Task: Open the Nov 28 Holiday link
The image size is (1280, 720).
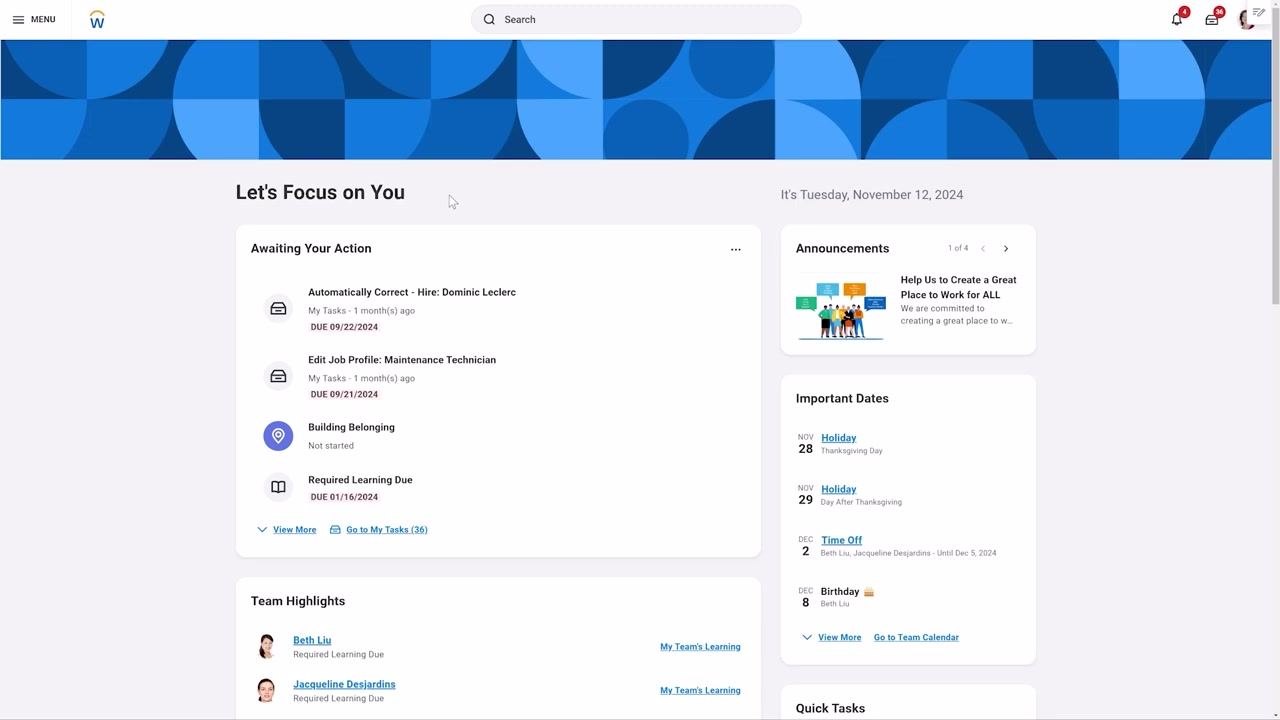Action: pyautogui.click(x=838, y=438)
